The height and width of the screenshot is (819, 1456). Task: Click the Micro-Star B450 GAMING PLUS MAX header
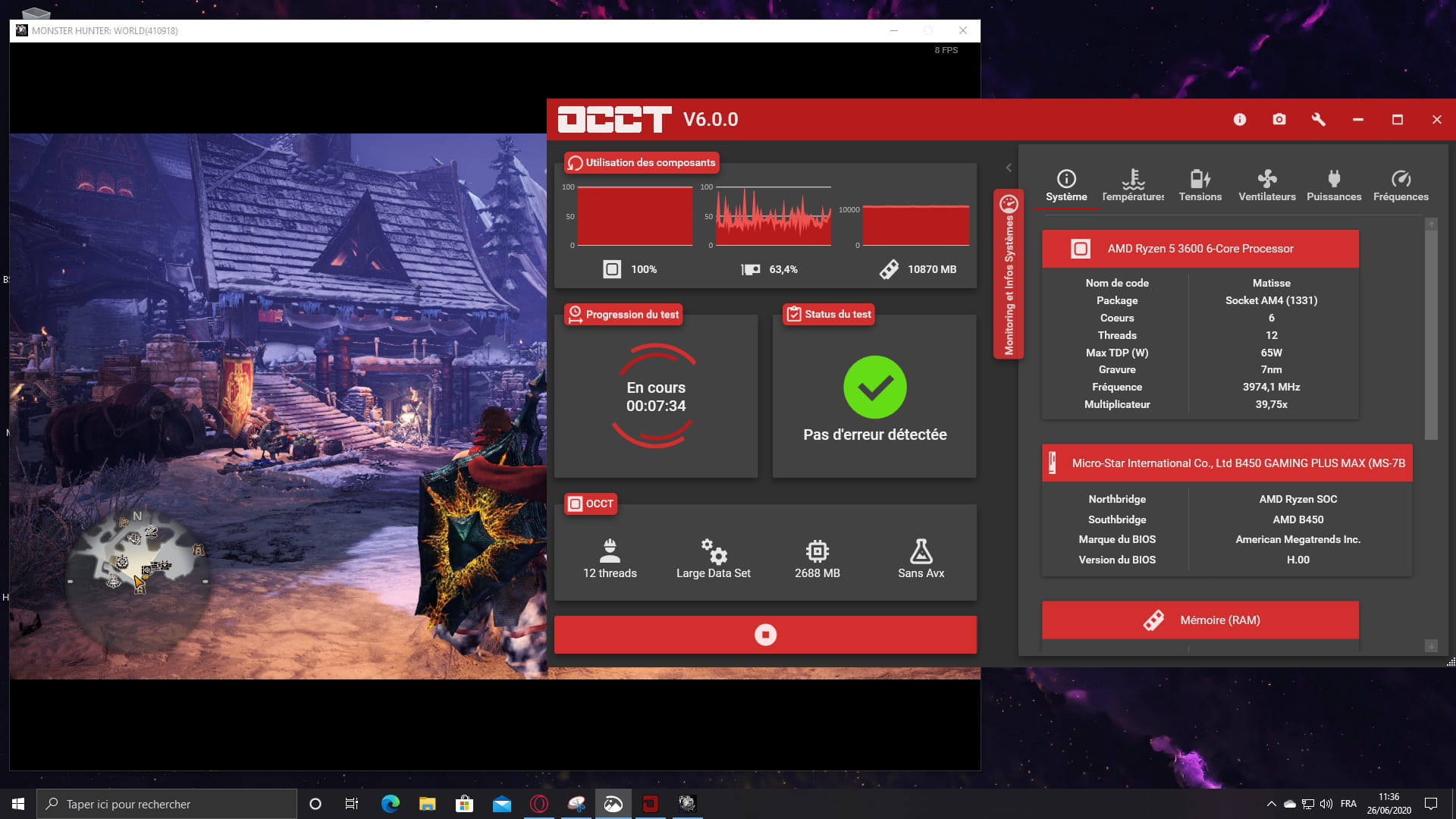pyautogui.click(x=1227, y=463)
